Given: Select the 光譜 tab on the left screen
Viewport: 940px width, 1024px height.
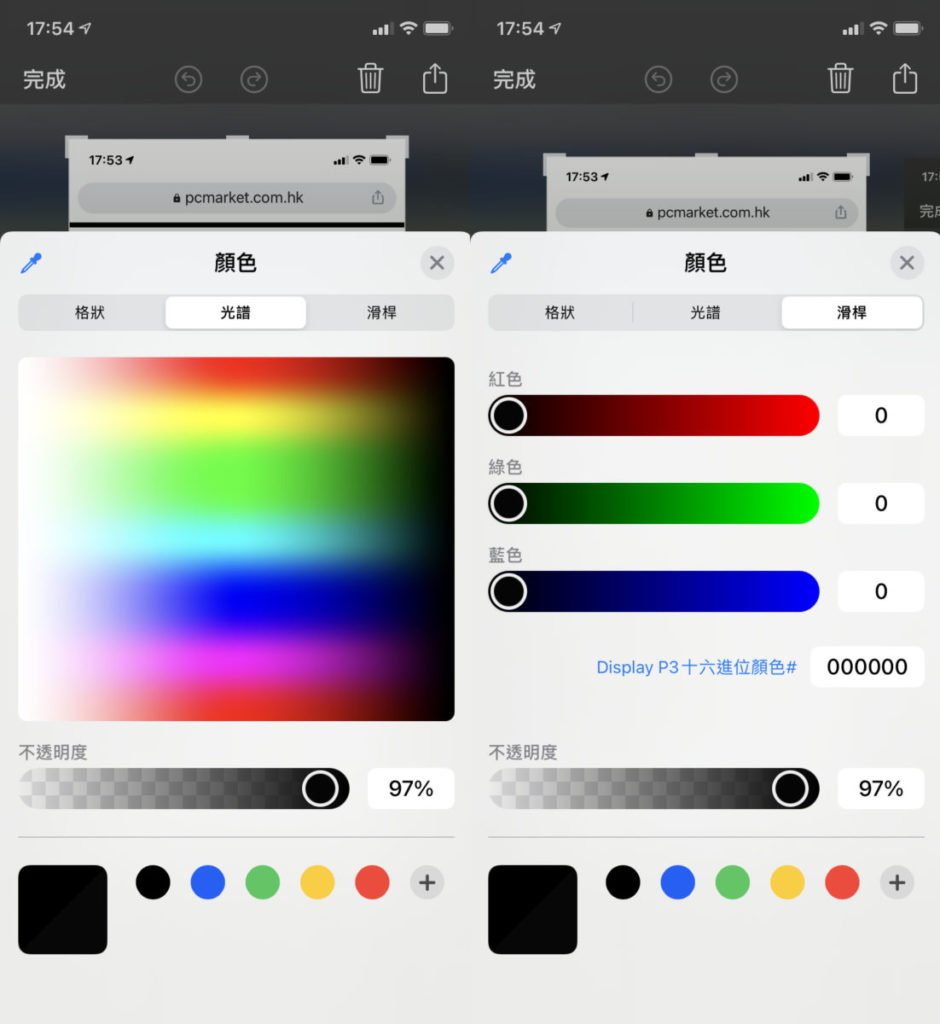Looking at the screenshot, I should 236,312.
